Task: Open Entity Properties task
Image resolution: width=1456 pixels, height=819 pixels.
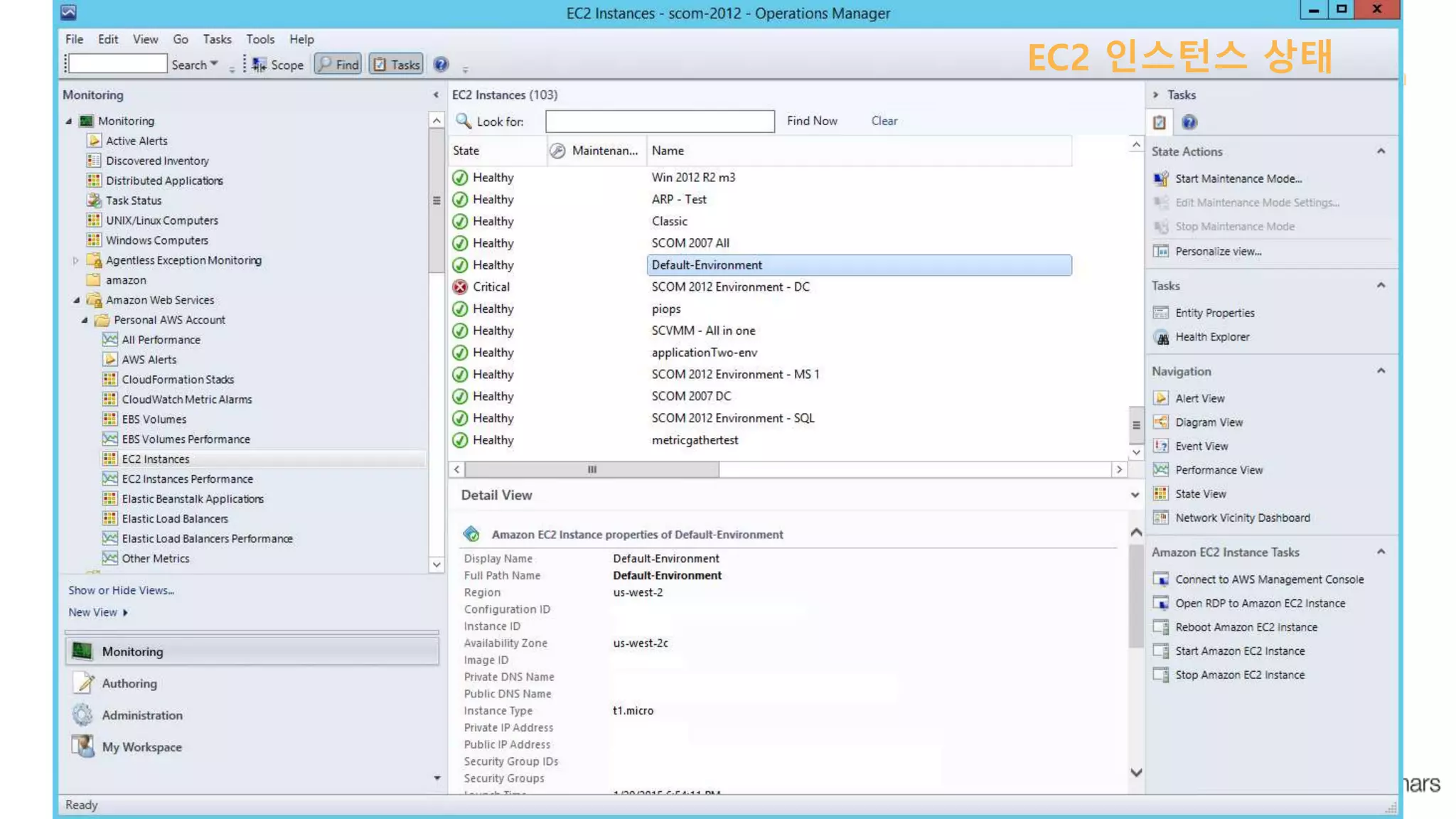Action: pyautogui.click(x=1214, y=313)
